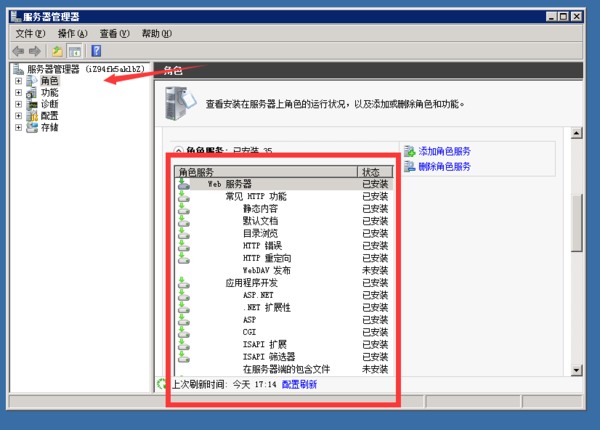The image size is (600, 430).
Task: Expand the 诊断 tree node
Action: pyautogui.click(x=18, y=104)
